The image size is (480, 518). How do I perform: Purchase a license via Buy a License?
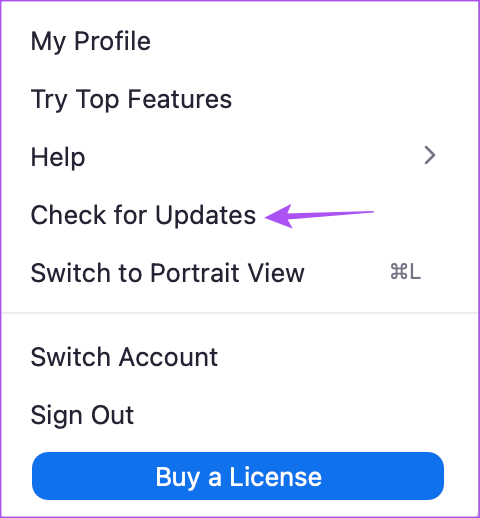coord(238,476)
